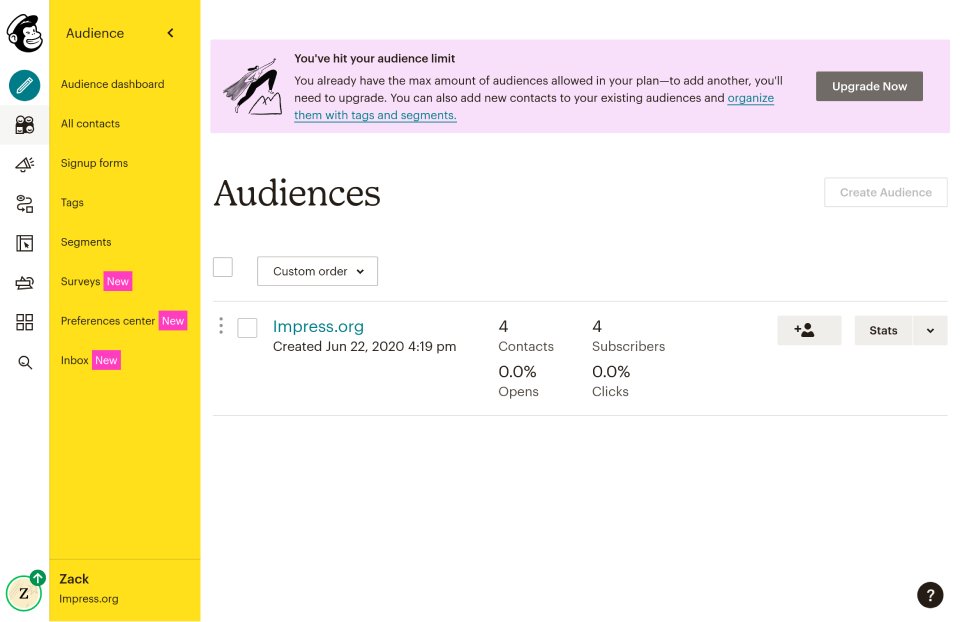Open Zack's profile avatar

tap(24, 593)
